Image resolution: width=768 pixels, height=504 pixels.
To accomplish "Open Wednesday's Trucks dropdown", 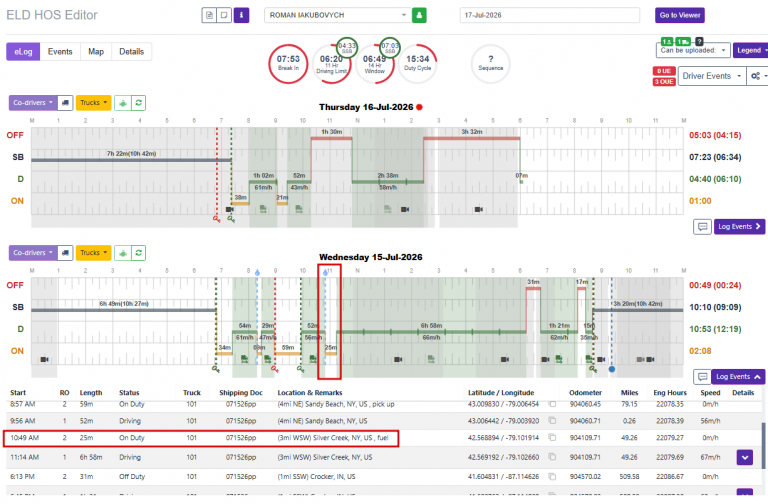I will (94, 253).
